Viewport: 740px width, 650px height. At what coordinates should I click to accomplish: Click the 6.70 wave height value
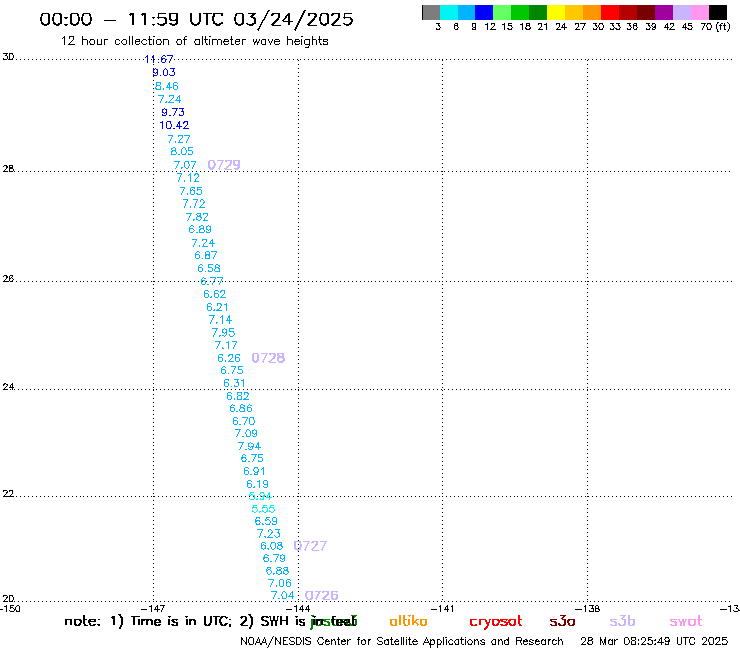[x=244, y=421]
